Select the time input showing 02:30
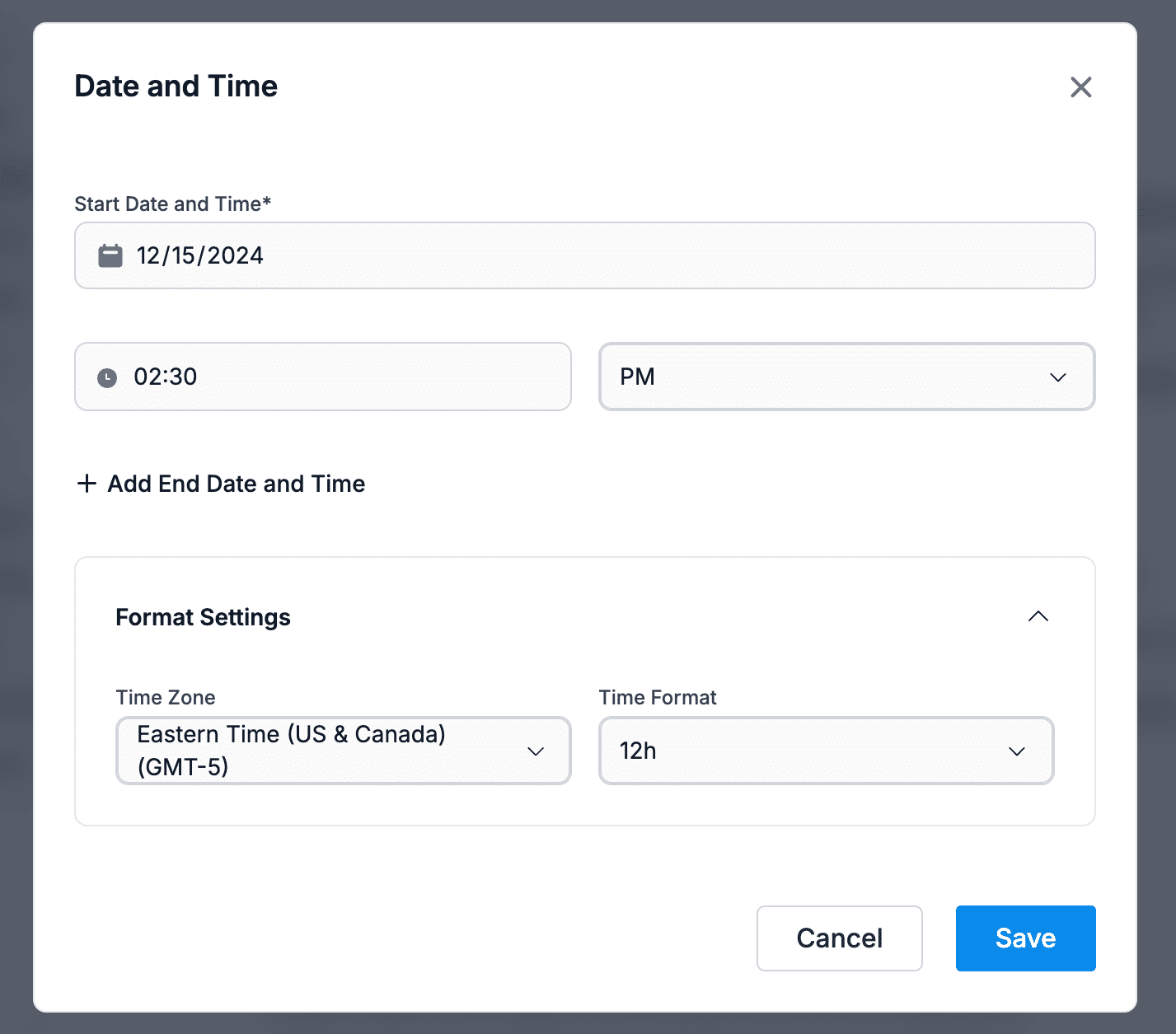This screenshot has height=1034, width=1176. pos(322,377)
